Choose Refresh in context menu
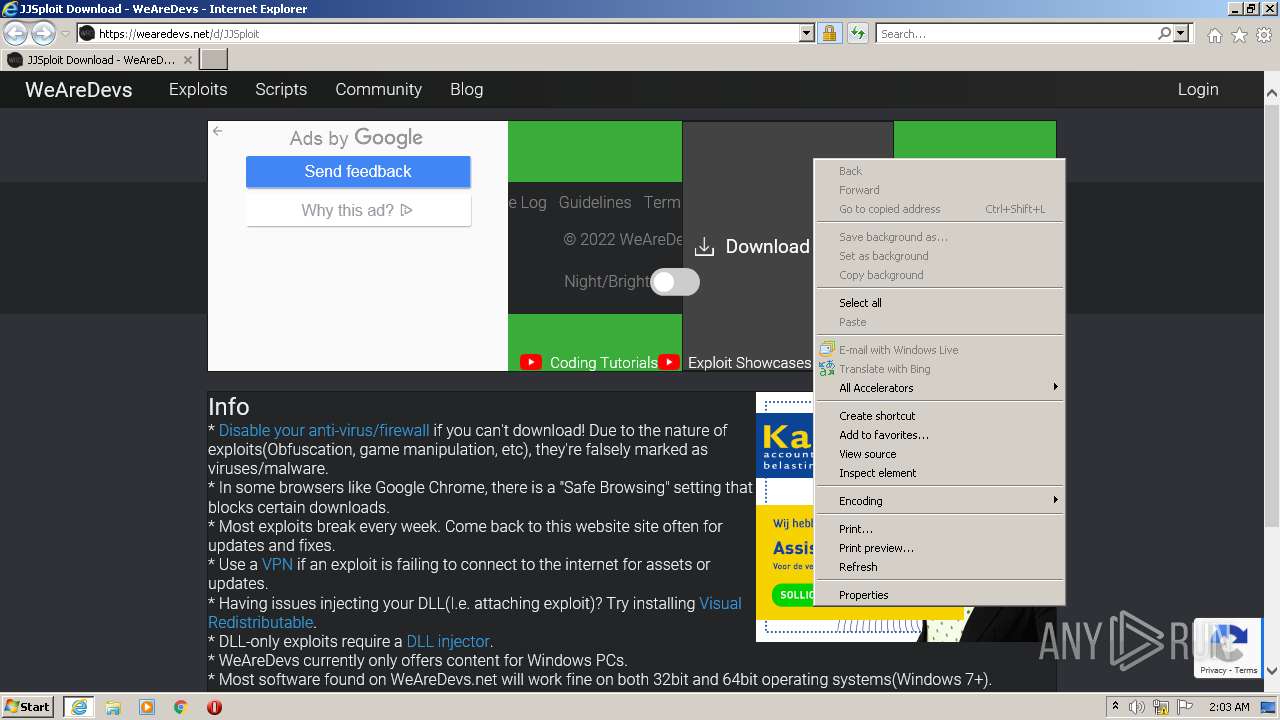 click(x=939, y=567)
